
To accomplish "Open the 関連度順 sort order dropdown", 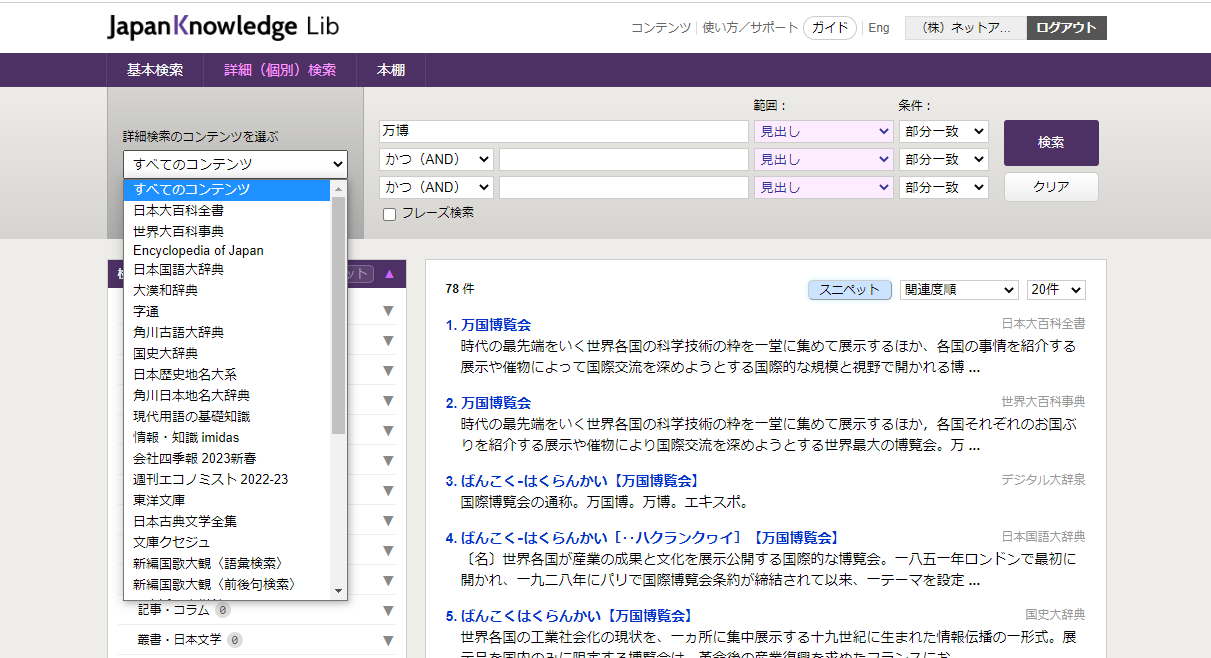I will click(x=959, y=289).
